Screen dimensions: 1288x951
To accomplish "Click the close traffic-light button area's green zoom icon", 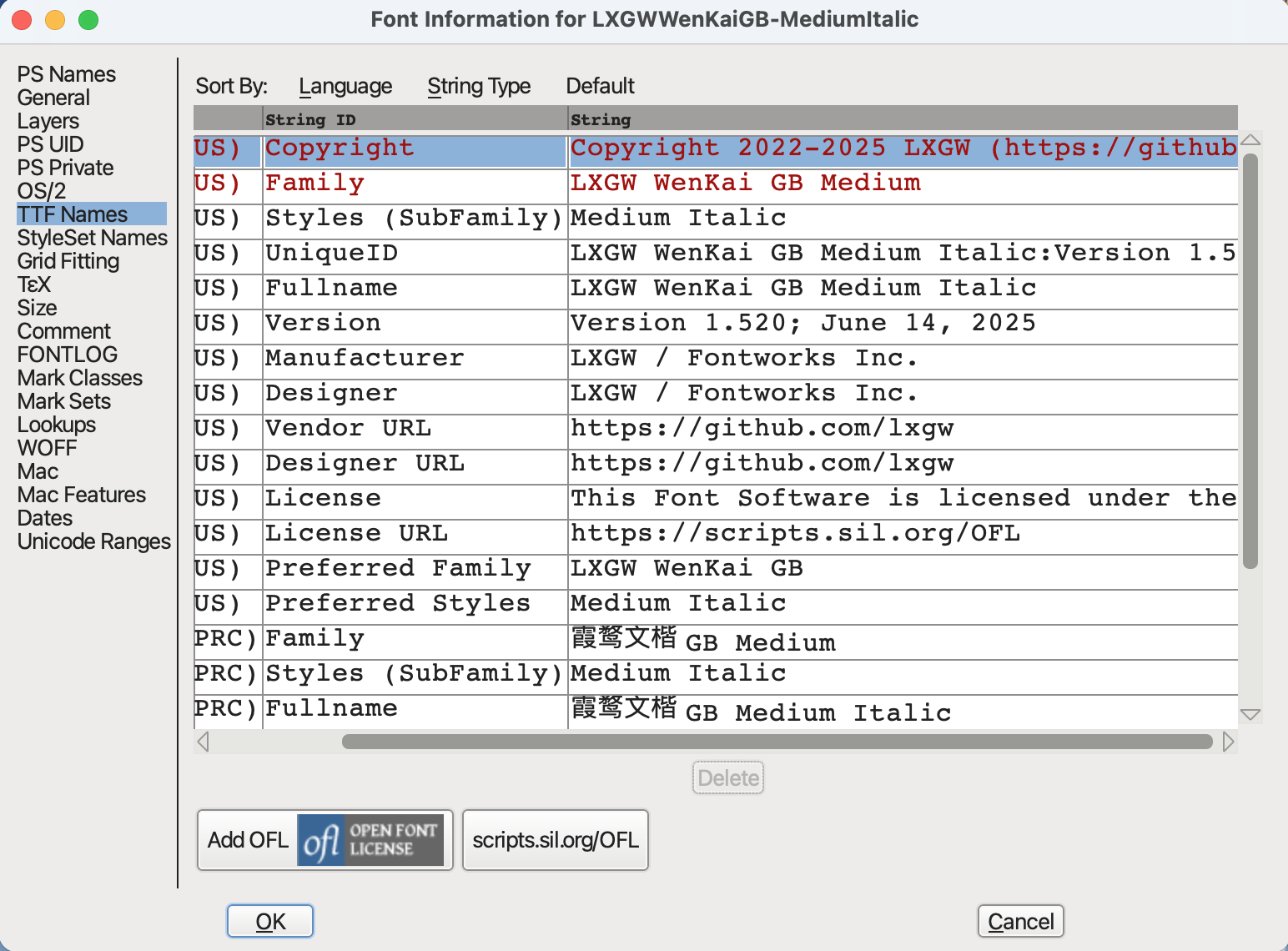I will pos(86,19).
